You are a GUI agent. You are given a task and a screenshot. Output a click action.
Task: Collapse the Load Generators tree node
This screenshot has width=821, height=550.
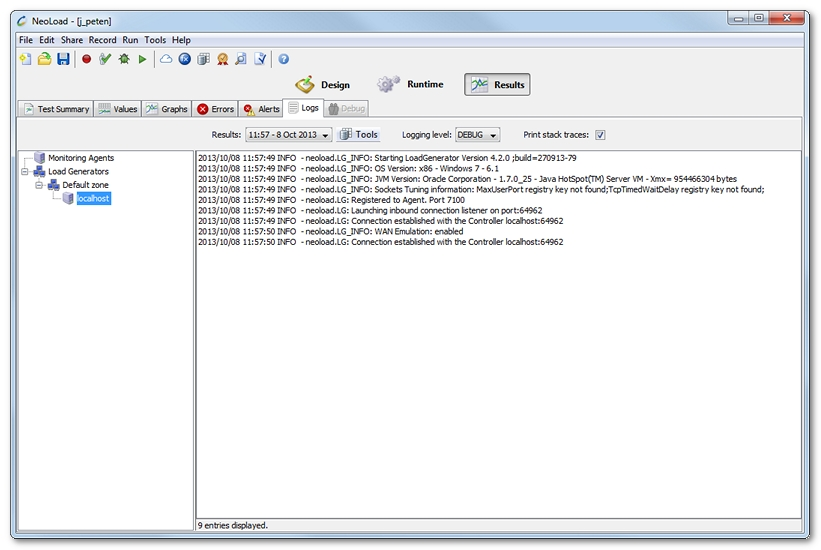coord(25,172)
